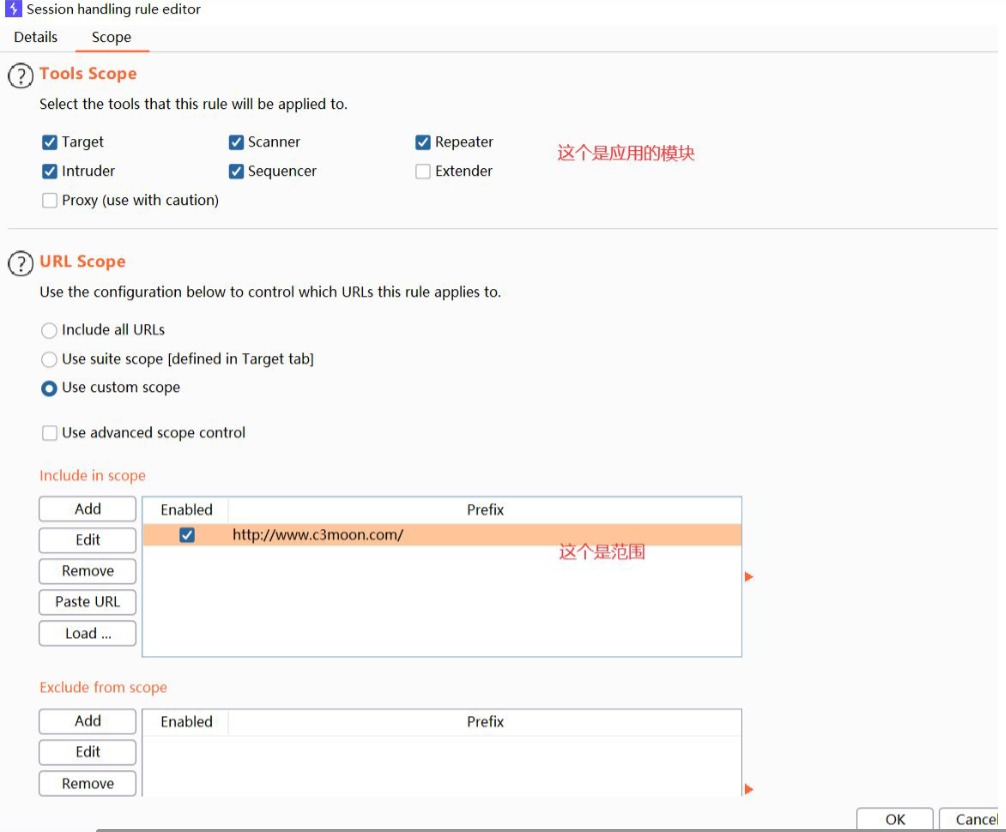Uncheck the Sequencer tool checkbox
The image size is (1006, 832).
(236, 171)
